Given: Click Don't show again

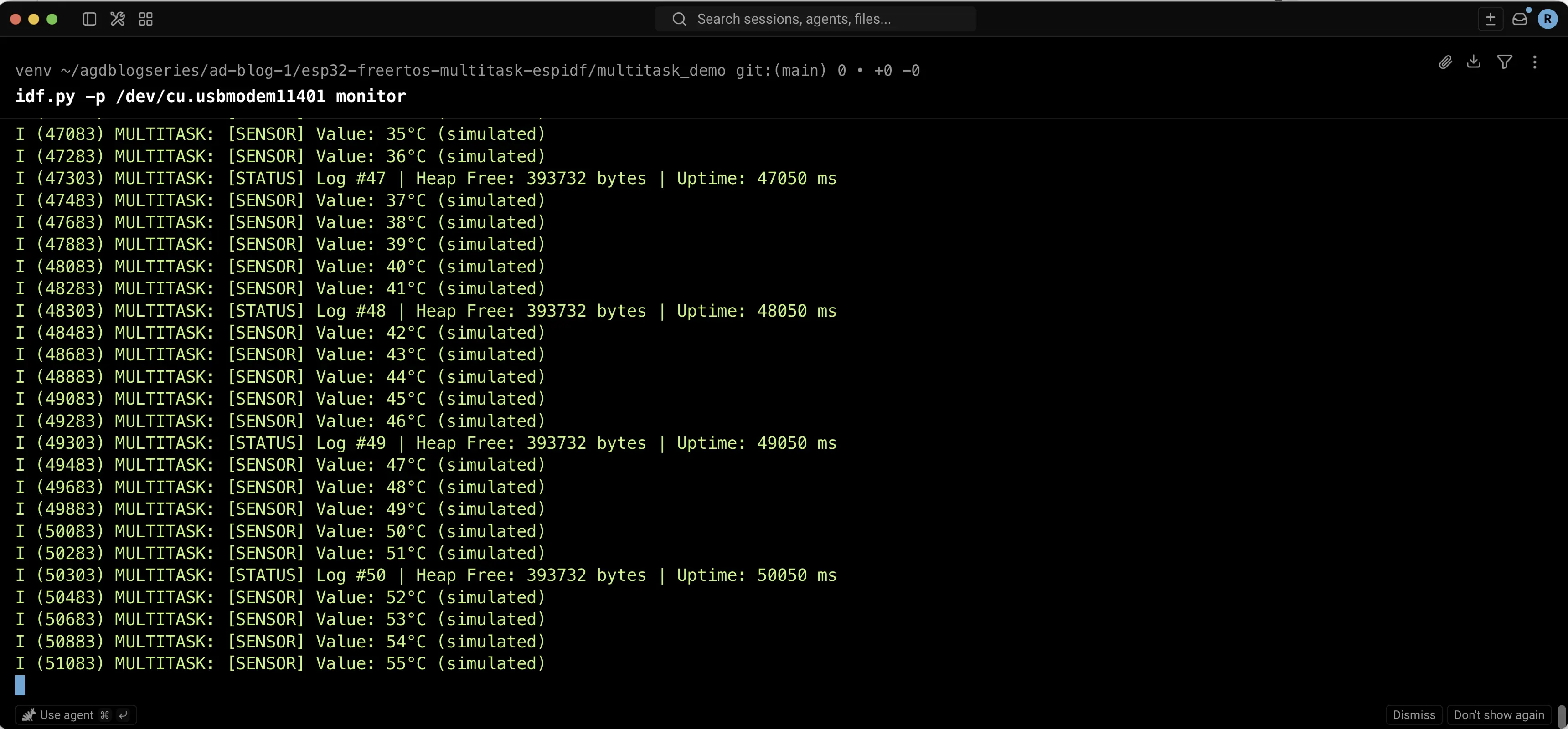Looking at the screenshot, I should [1499, 715].
